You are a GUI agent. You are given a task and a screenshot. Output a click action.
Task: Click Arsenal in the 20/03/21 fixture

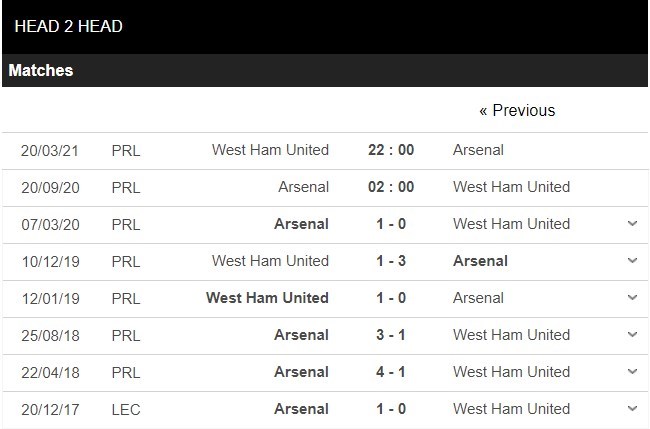point(478,150)
